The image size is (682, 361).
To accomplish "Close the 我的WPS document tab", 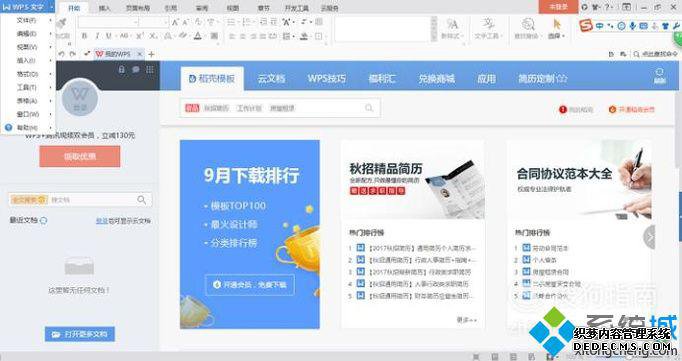I will click(140, 54).
